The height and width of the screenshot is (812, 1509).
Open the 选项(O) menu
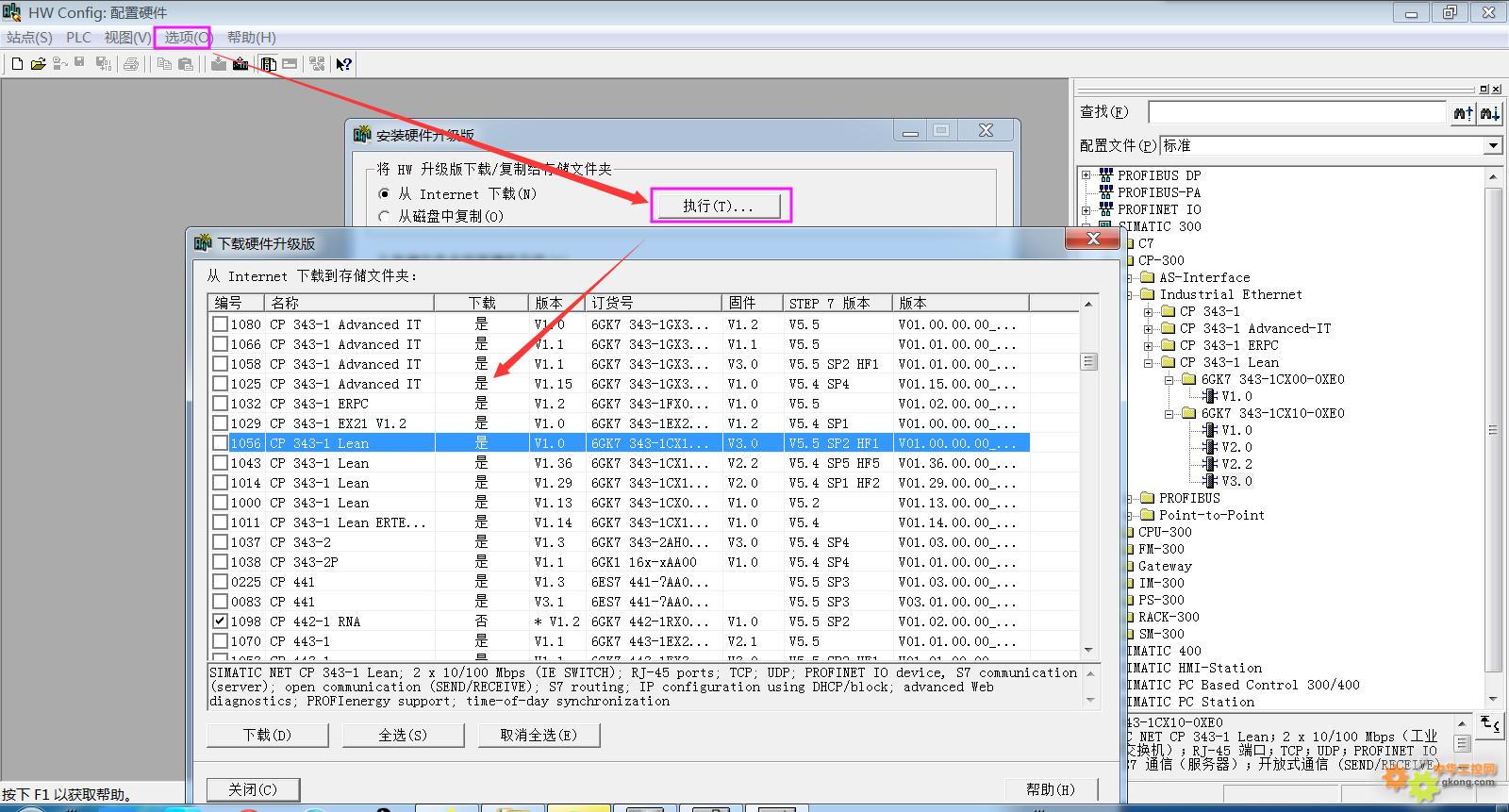(x=188, y=38)
